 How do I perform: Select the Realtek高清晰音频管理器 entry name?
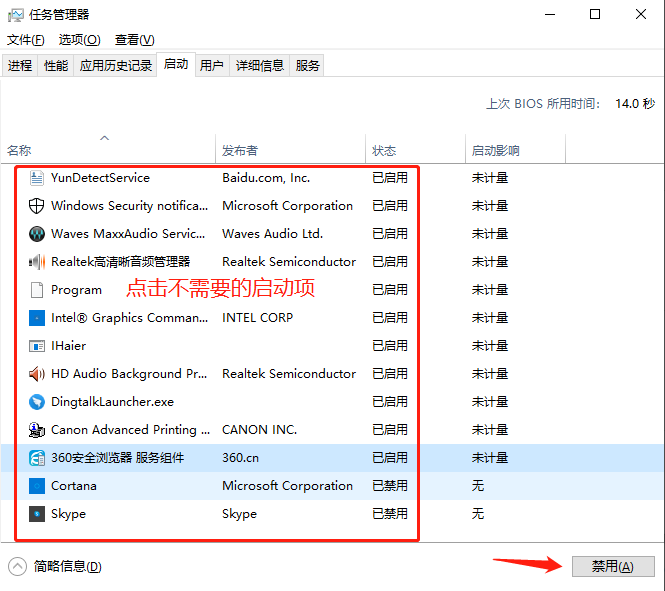(120, 262)
